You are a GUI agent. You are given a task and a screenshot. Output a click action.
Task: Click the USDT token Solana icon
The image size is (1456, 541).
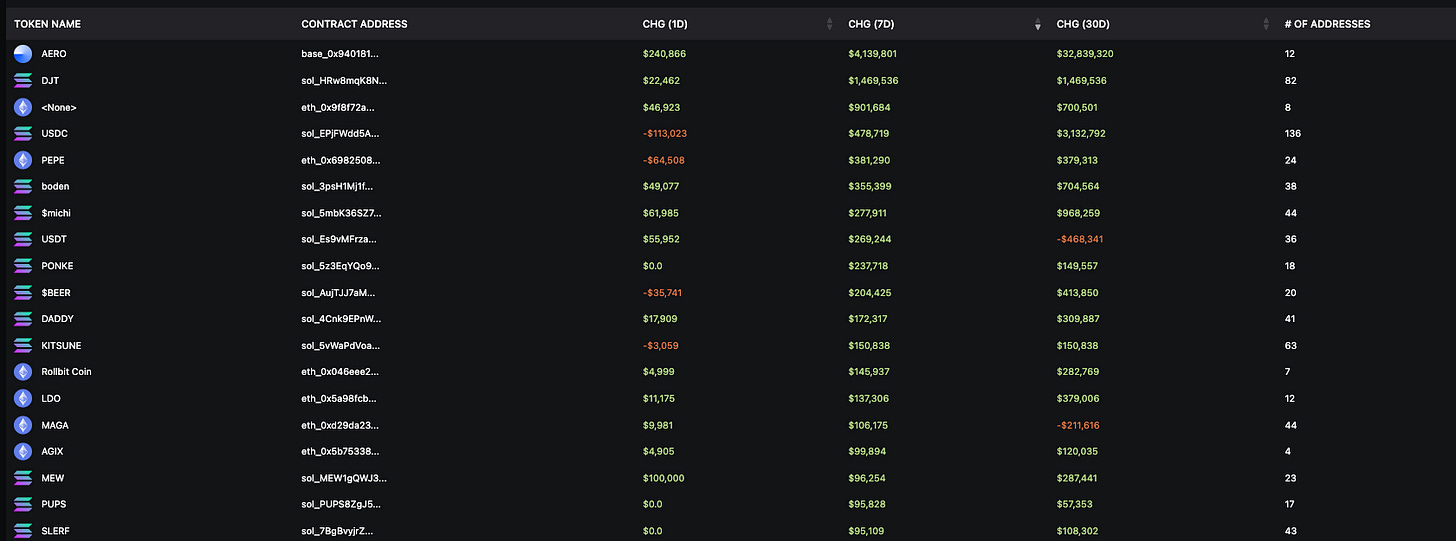23,239
